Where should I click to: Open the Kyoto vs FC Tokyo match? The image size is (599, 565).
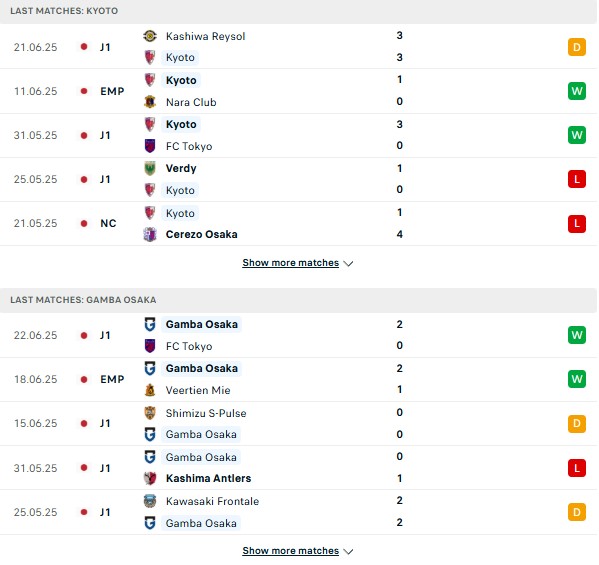coord(299,135)
